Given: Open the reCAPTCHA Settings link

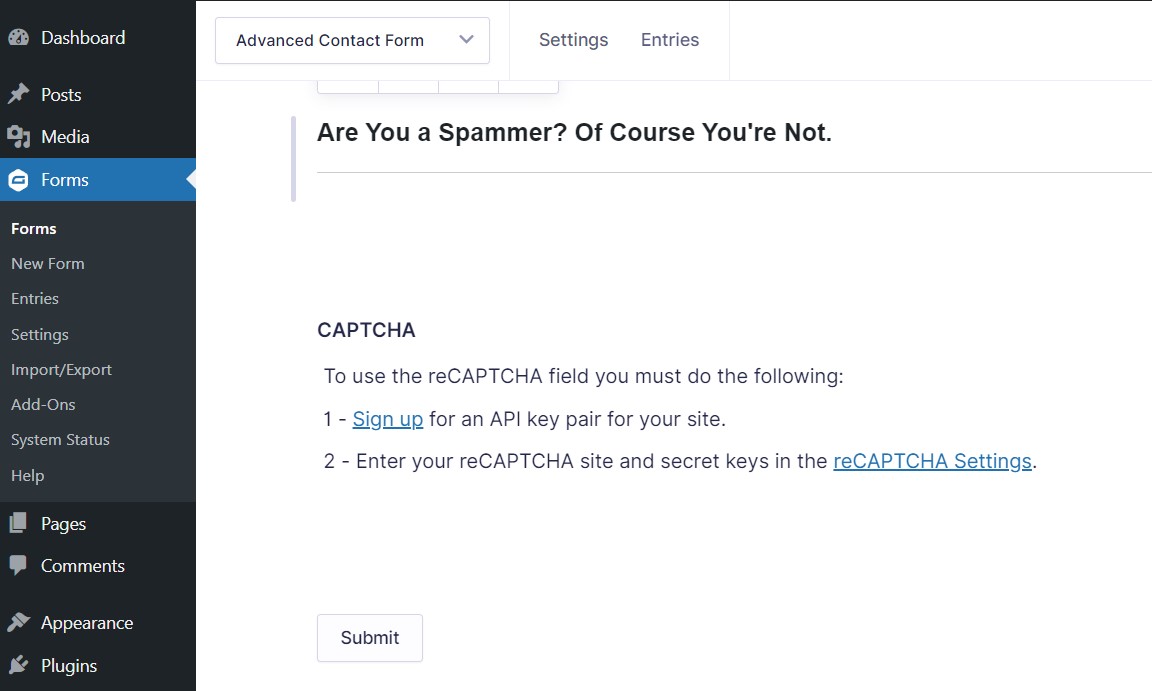Looking at the screenshot, I should click(x=931, y=460).
